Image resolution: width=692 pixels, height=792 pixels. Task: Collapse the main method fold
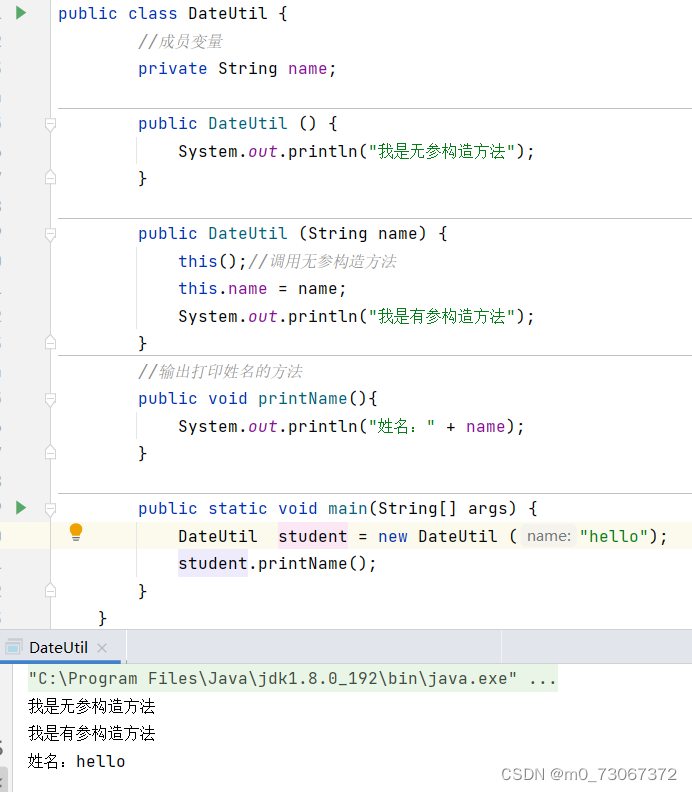50,509
